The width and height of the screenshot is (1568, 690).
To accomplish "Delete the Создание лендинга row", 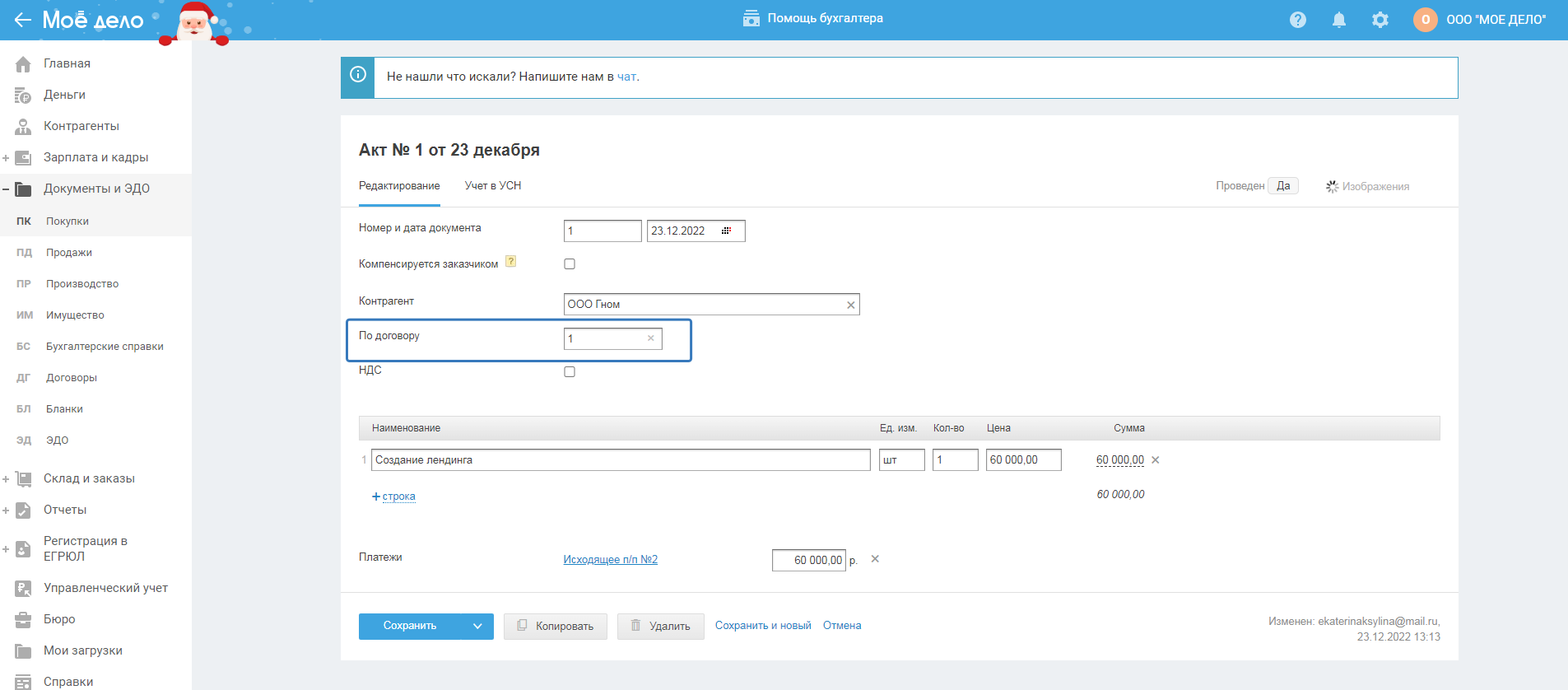I will click(1156, 460).
